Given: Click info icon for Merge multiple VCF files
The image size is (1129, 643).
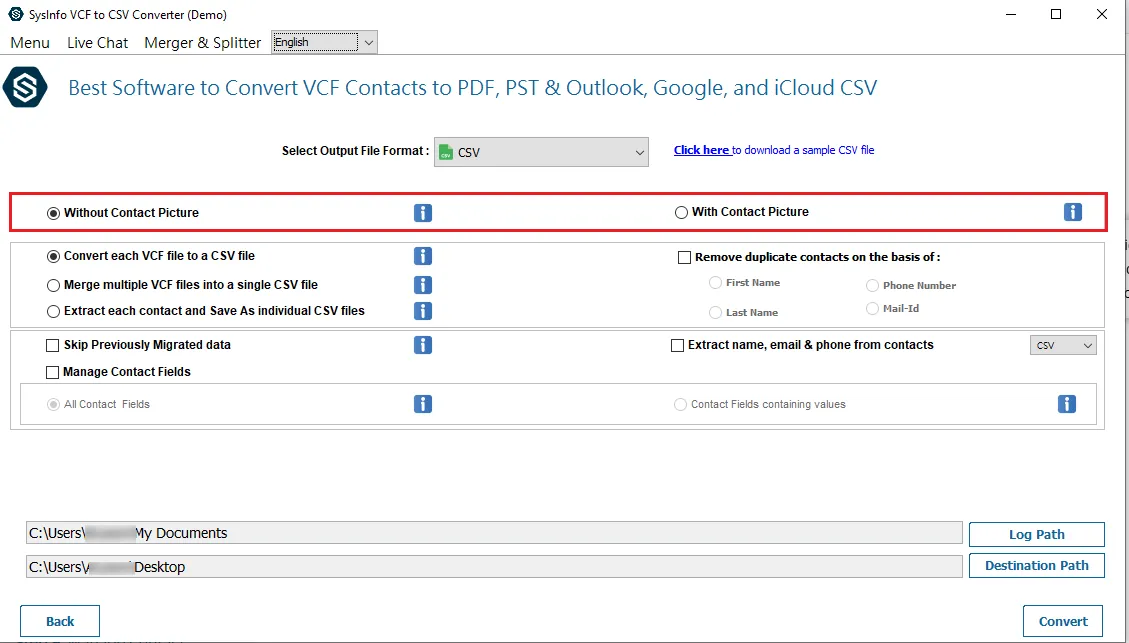Looking at the screenshot, I should pyautogui.click(x=423, y=285).
